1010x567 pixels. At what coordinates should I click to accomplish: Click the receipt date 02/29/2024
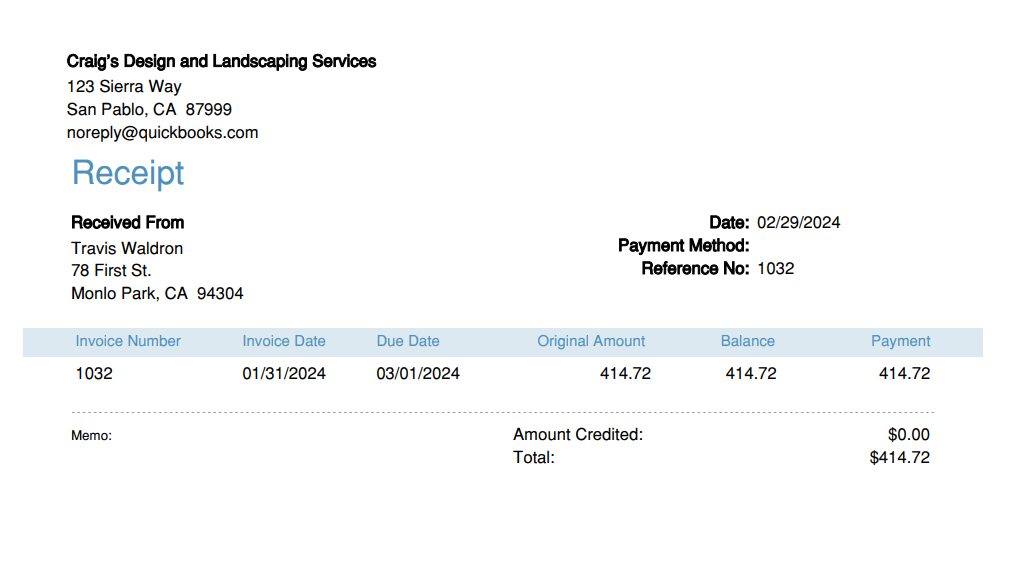(798, 222)
